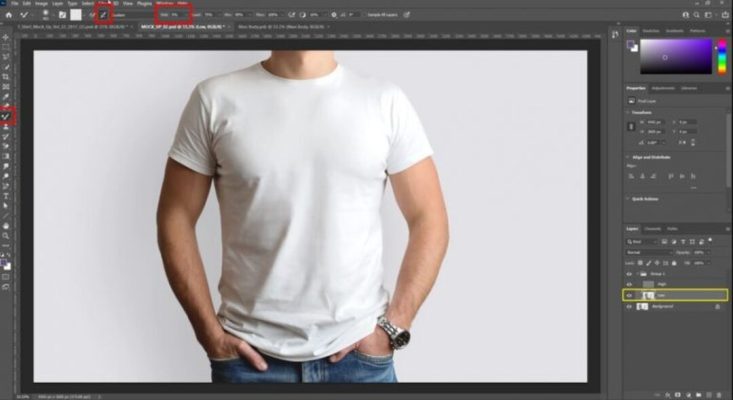The image size is (733, 400).
Task: Select the Crop tool
Action: [6, 77]
